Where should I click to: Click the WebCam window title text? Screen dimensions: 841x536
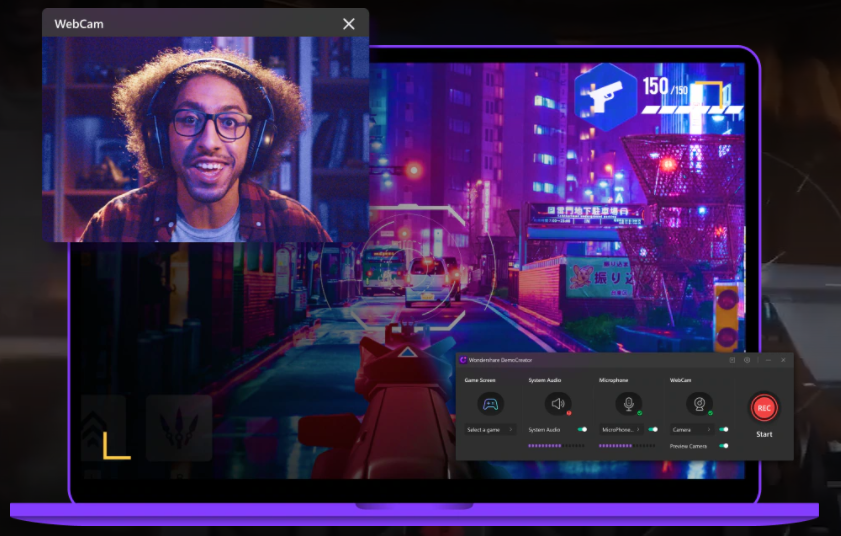(x=79, y=24)
